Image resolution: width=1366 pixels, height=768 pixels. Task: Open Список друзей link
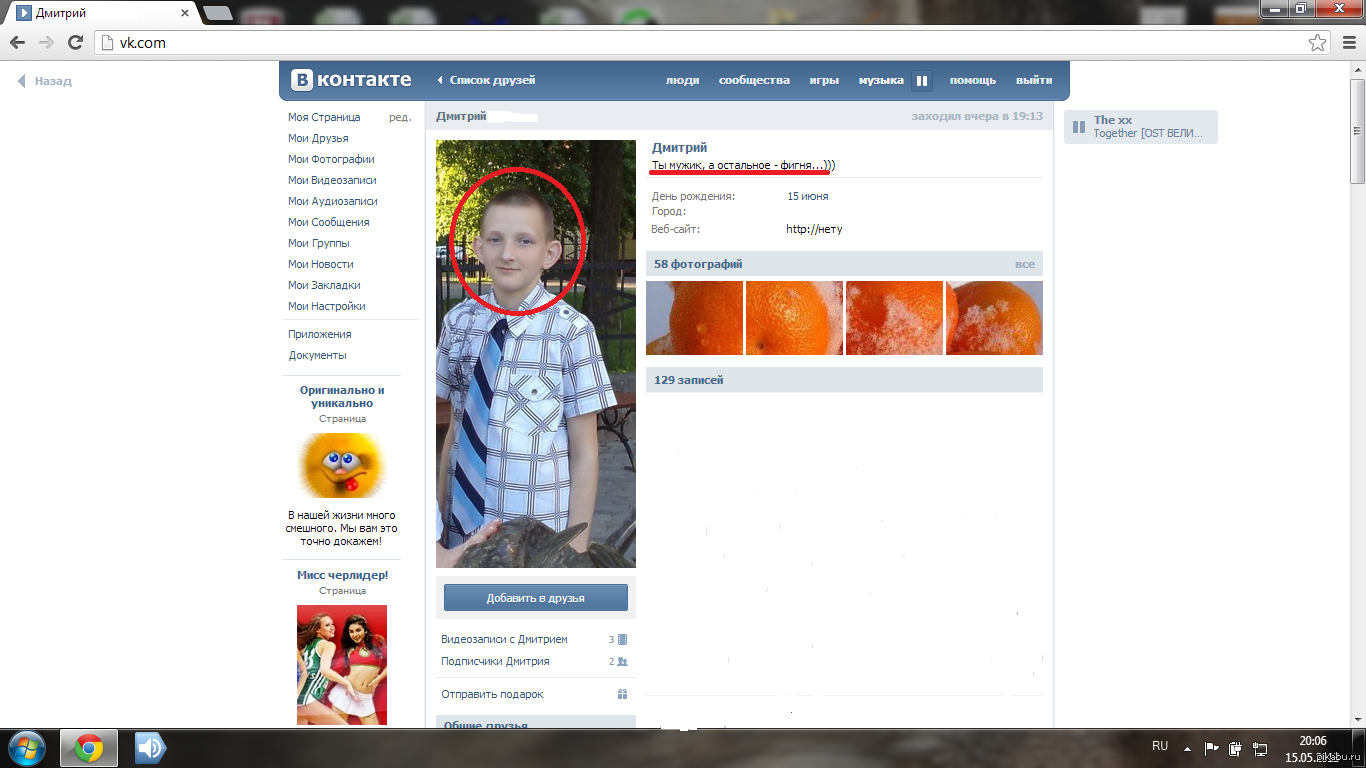click(x=487, y=80)
